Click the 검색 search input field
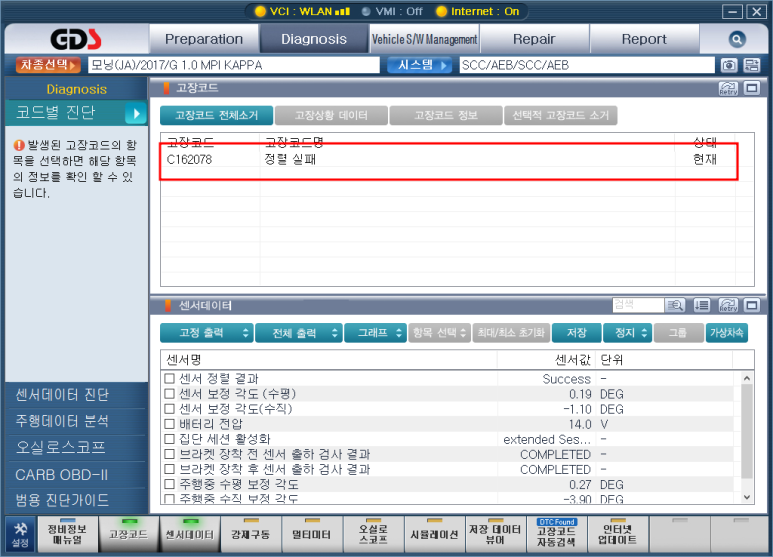 pyautogui.click(x=637, y=305)
